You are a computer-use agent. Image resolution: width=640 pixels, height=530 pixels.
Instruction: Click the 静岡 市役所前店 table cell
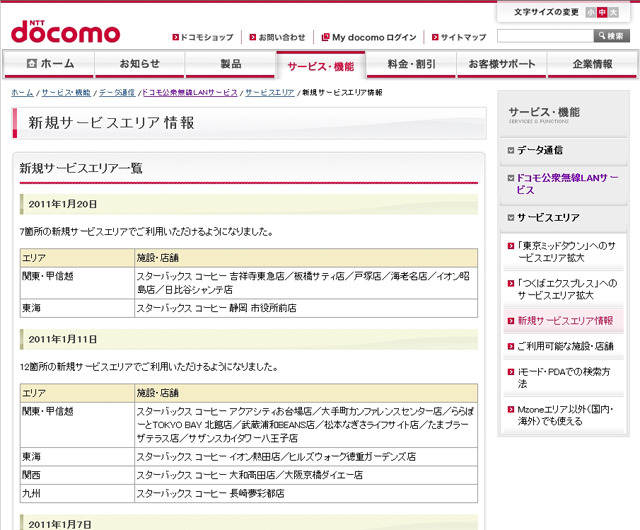click(306, 308)
